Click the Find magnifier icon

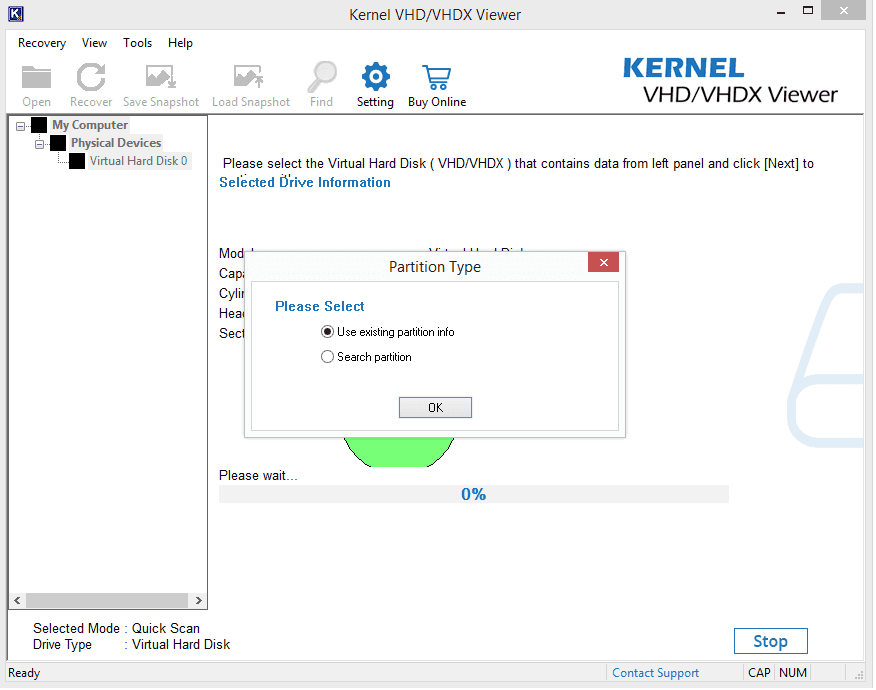click(x=322, y=77)
